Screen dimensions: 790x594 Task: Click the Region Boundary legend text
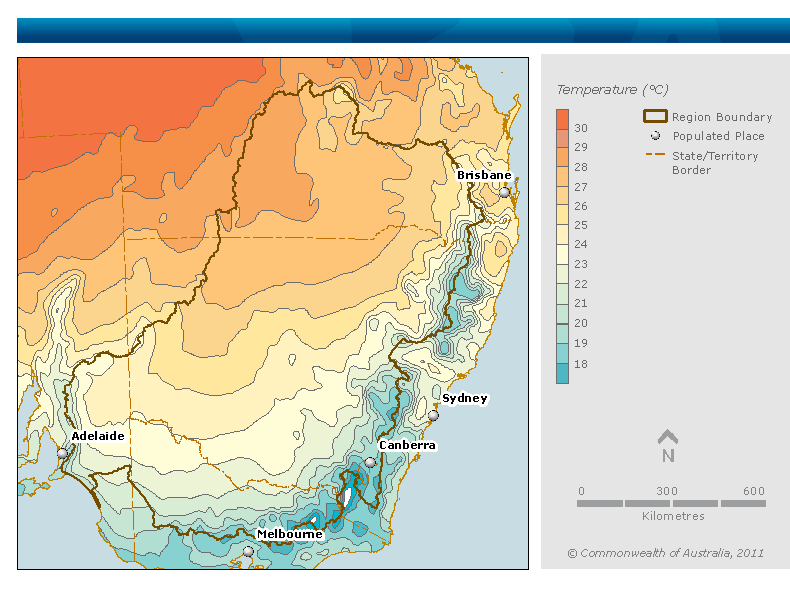point(722,117)
